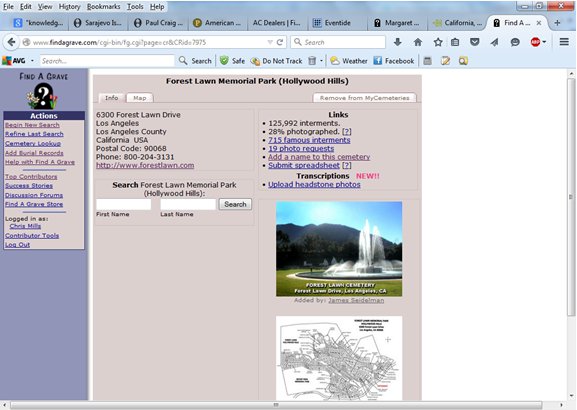Open the trash can dropdown arrow
Screen dimensions: 577x410
coord(321,61)
